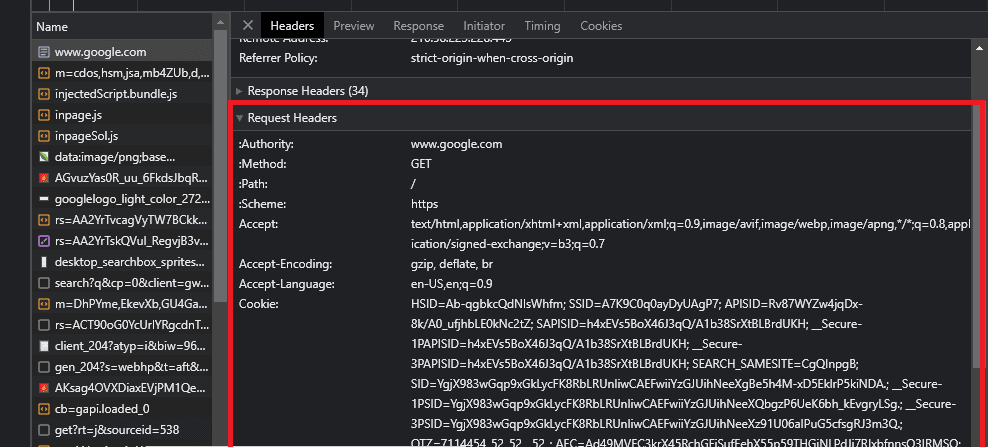Select the rs=ACT90oG0YcUrlYRgcdnT request

[123, 325]
